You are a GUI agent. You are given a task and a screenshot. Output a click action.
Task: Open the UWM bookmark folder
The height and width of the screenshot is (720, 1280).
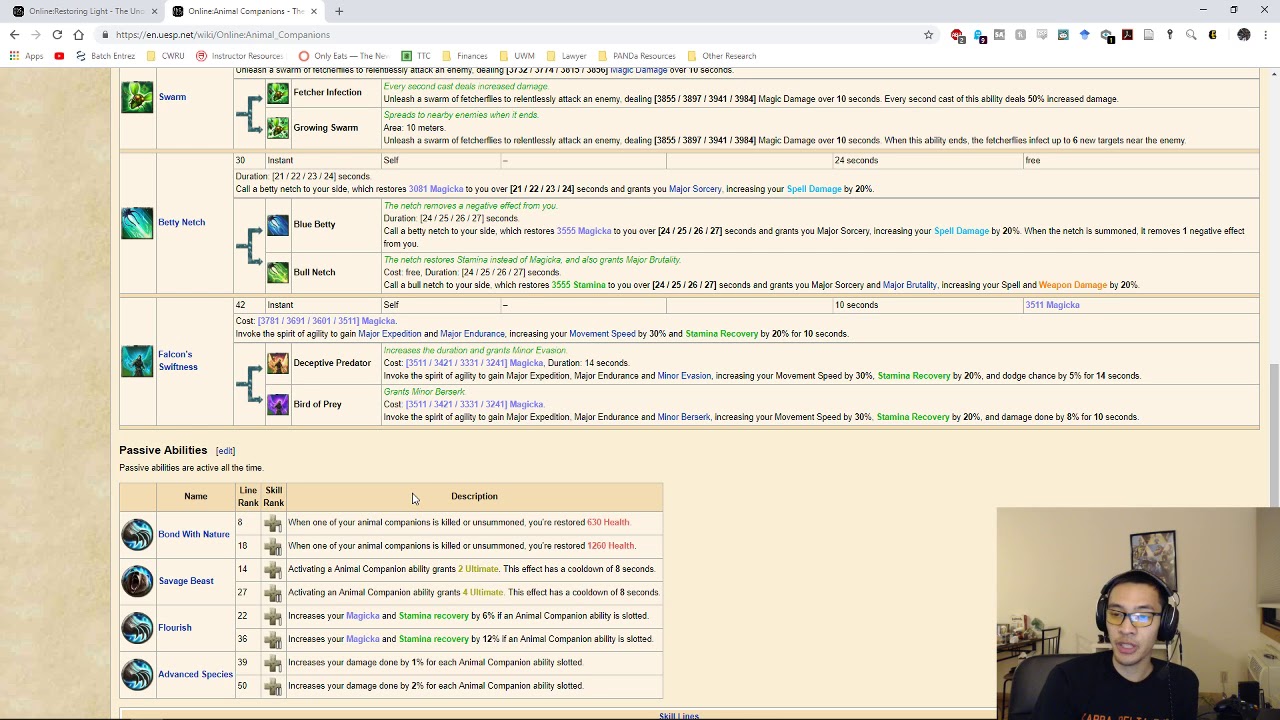(518, 56)
